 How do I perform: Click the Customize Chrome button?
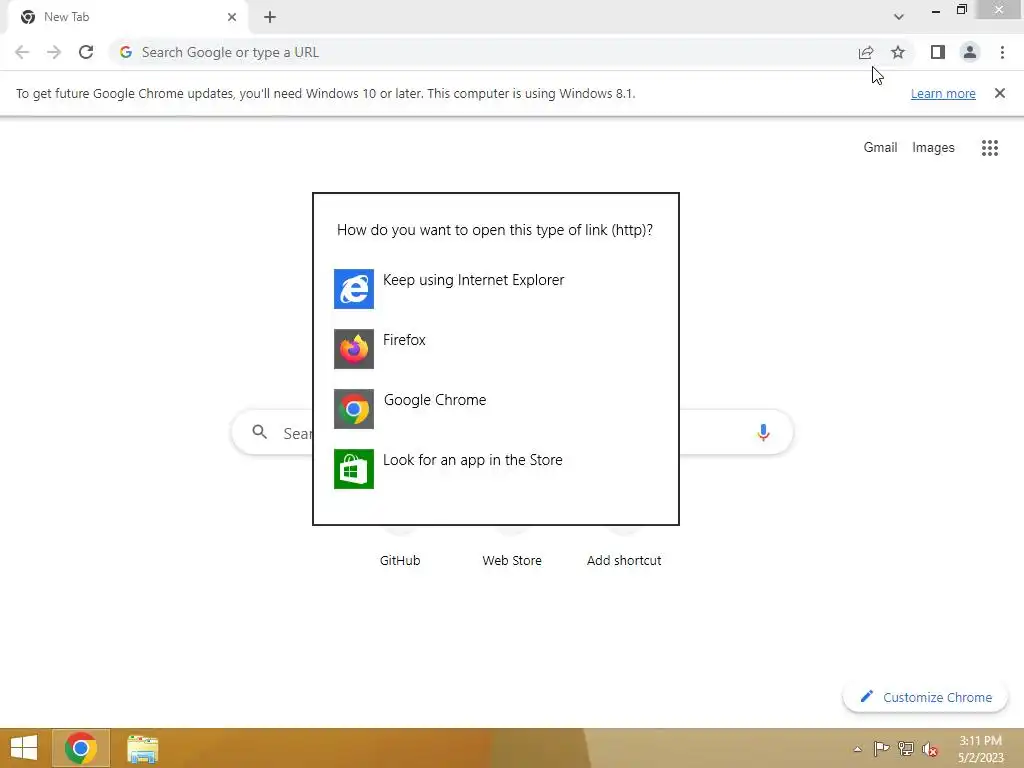pos(925,697)
